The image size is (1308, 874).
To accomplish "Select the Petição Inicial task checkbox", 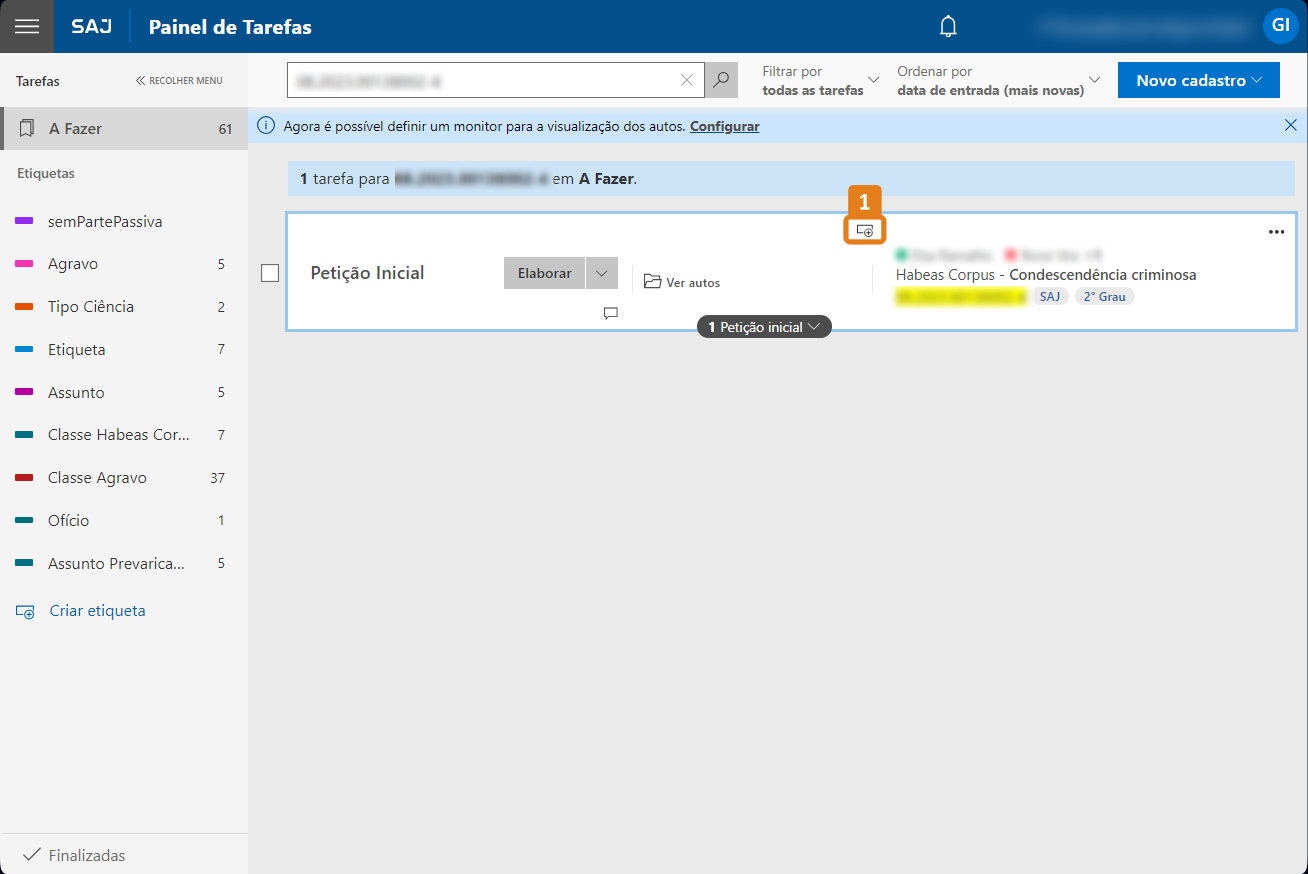I will tap(270, 273).
